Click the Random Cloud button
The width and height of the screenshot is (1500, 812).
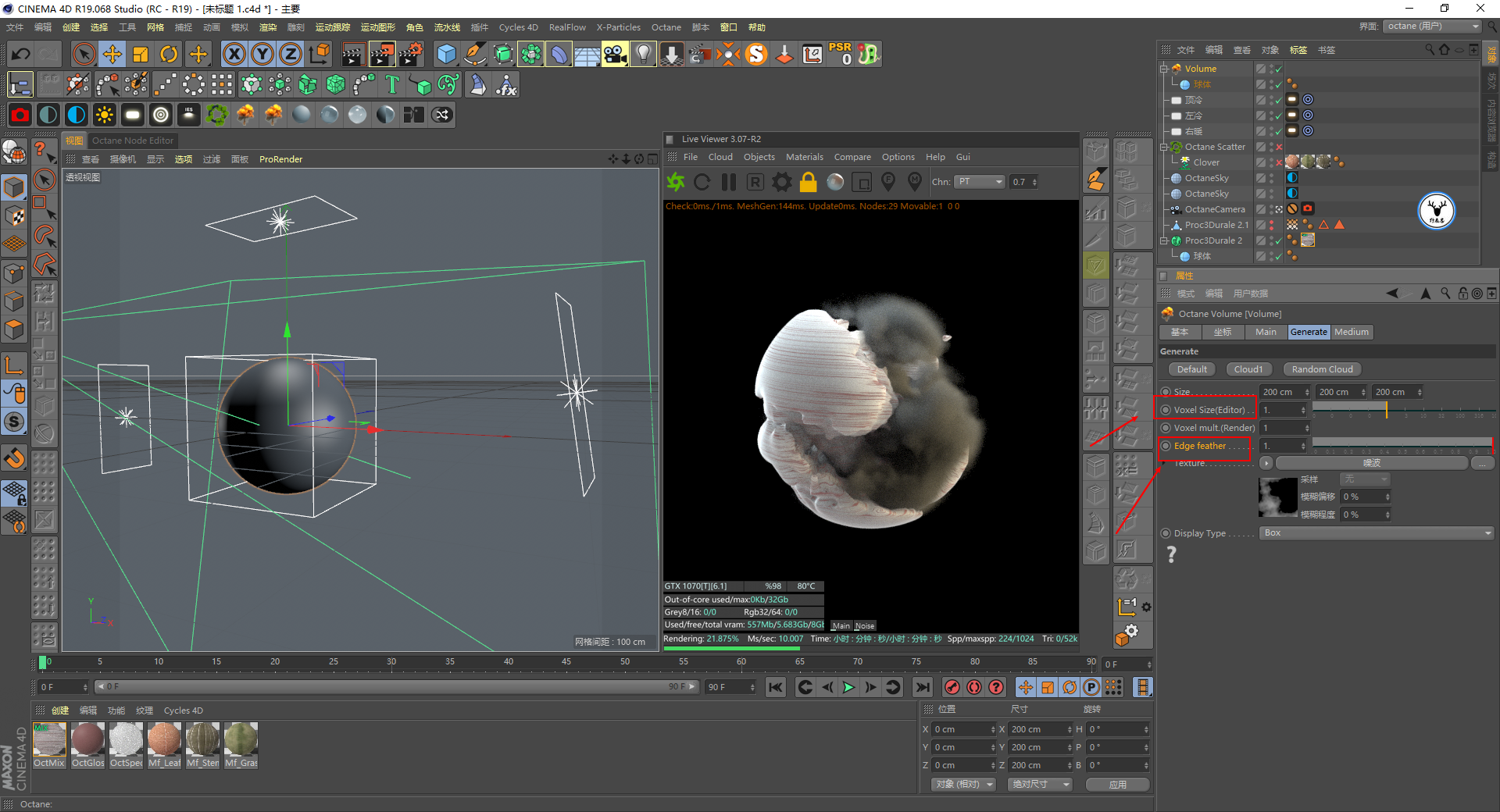1321,369
